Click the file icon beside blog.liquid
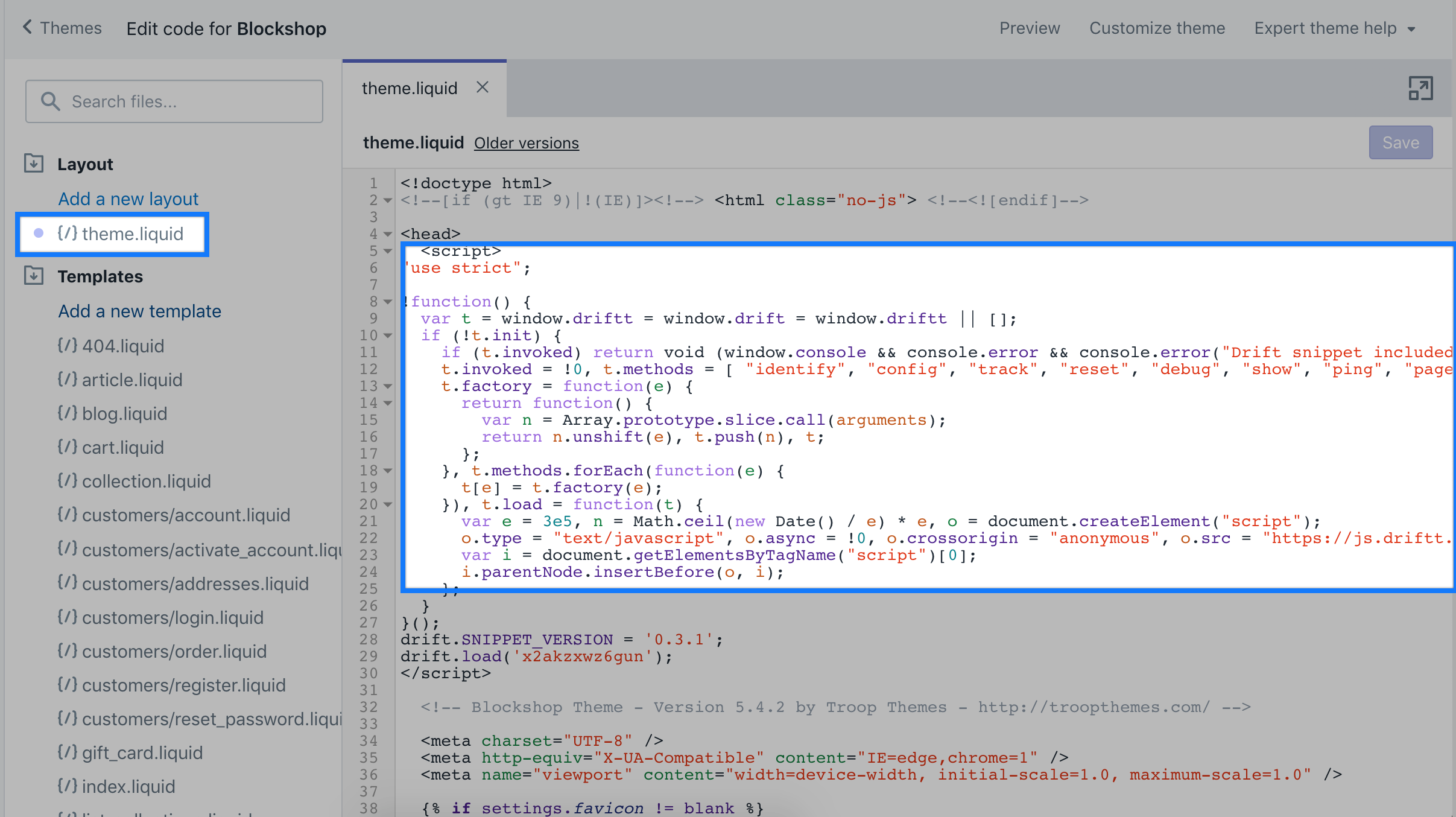1456x817 pixels. (68, 413)
